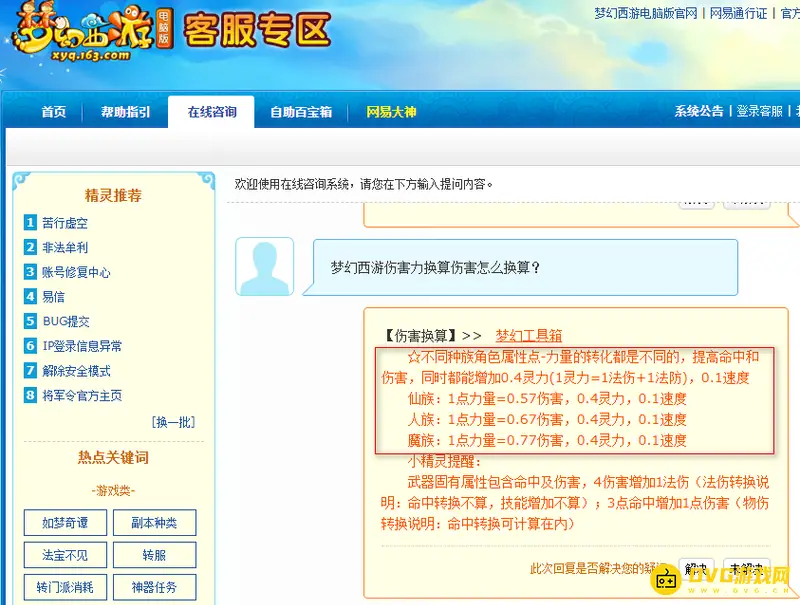Click the 神器任务 keyword button
This screenshot has width=800, height=605.
[154, 587]
